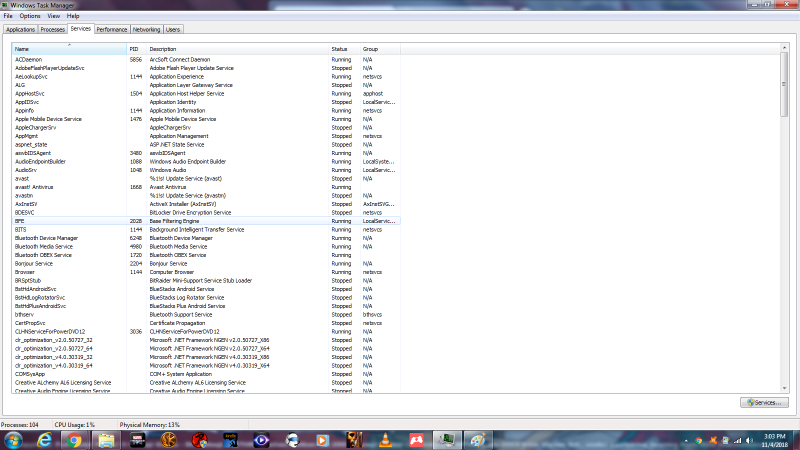This screenshot has width=800, height=450.
Task: Select the AudioSrv service row
Action: pyautogui.click(x=206, y=170)
